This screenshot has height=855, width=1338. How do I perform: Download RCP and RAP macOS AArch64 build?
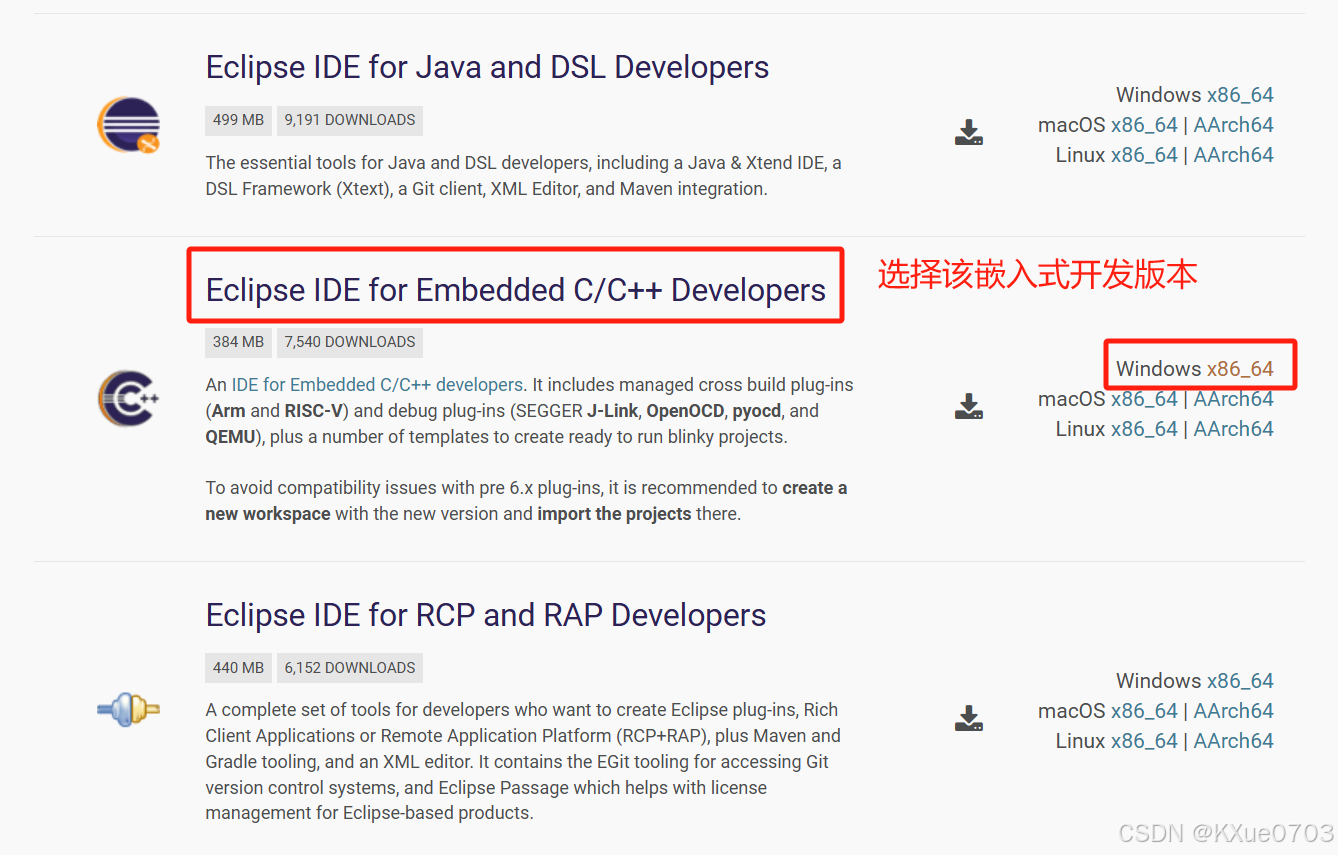click(1234, 711)
